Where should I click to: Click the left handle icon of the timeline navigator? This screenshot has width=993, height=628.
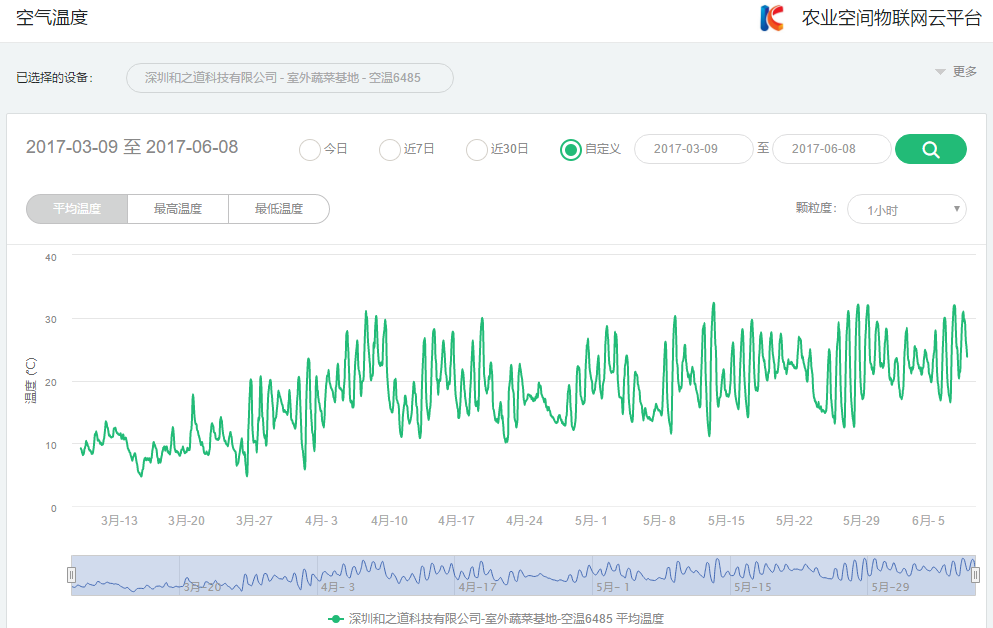[71, 574]
